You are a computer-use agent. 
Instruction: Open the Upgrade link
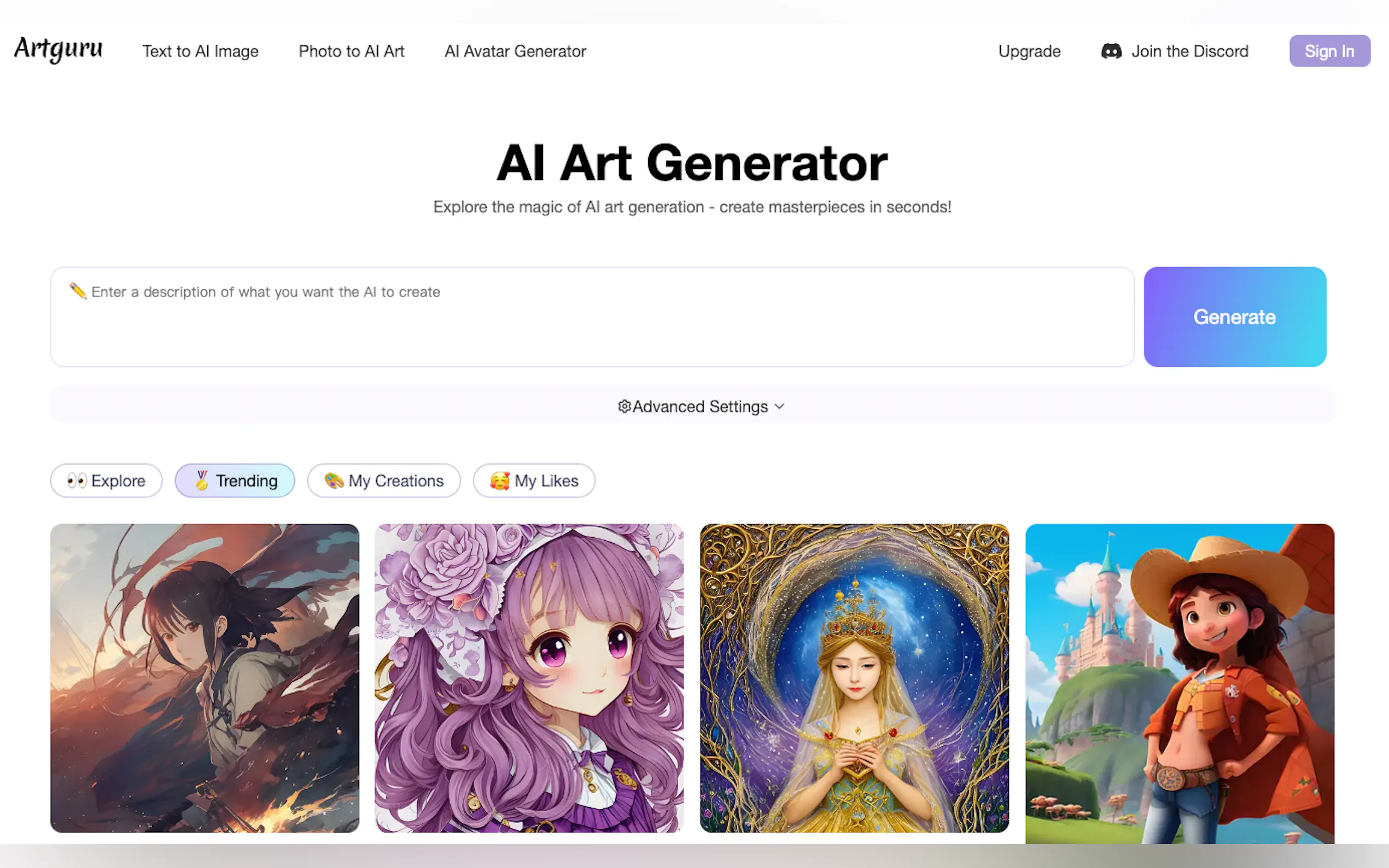[x=1029, y=51]
